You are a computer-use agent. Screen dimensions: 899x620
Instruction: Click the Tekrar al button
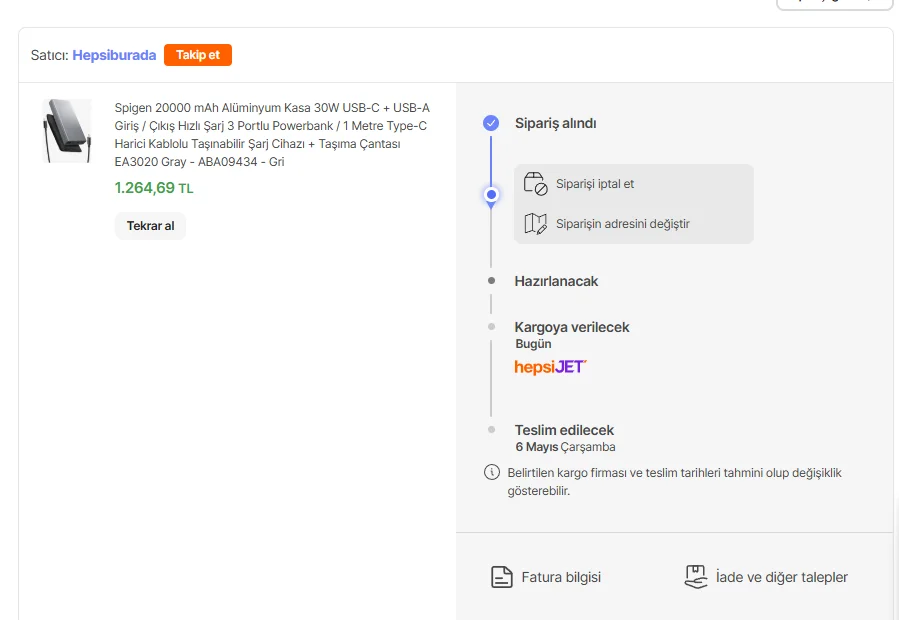point(150,226)
